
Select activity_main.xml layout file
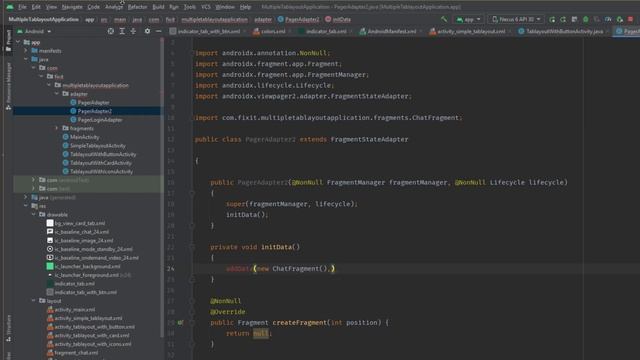click(75, 309)
